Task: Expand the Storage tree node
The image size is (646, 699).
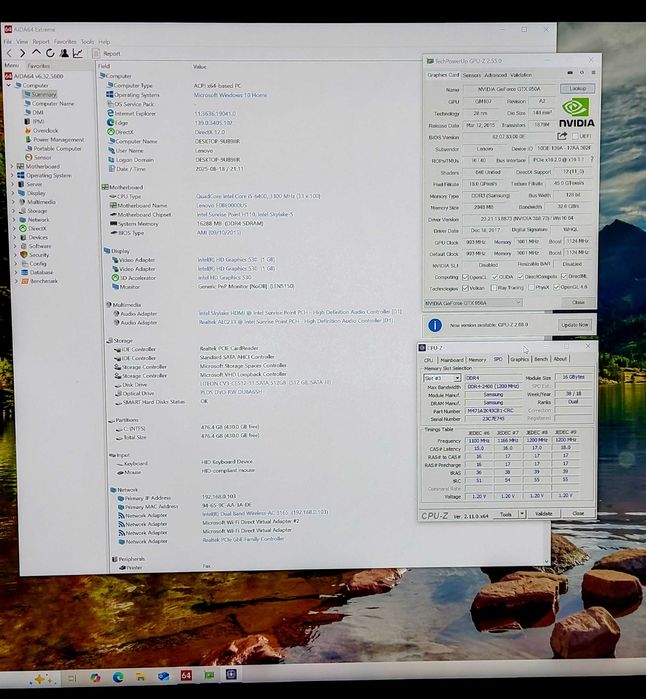Action: pos(14,211)
